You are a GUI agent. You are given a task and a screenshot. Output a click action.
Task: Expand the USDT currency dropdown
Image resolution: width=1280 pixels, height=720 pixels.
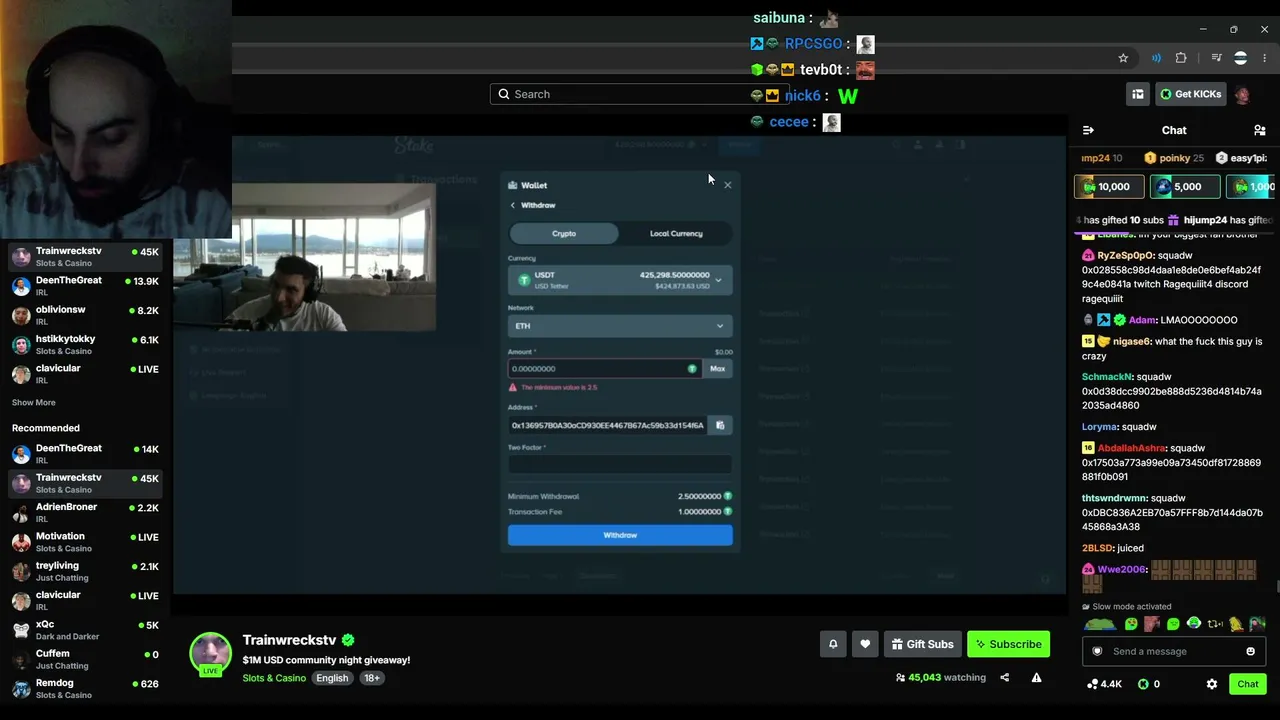click(620, 280)
